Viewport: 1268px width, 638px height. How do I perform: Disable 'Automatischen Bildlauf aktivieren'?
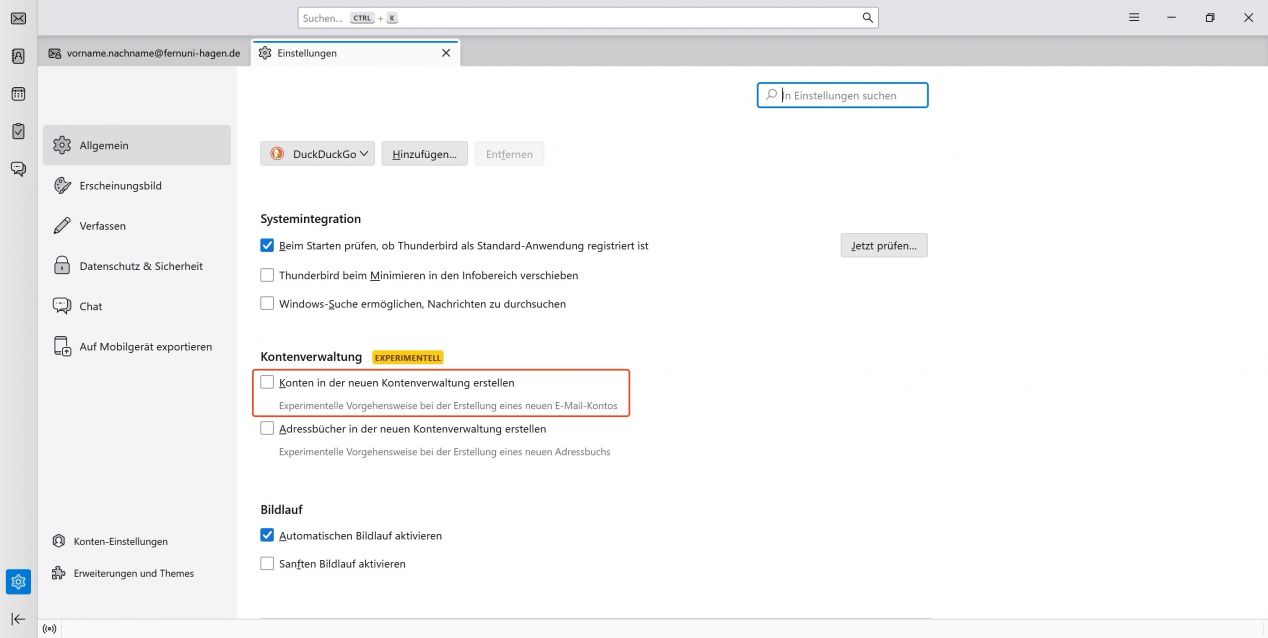(x=267, y=535)
